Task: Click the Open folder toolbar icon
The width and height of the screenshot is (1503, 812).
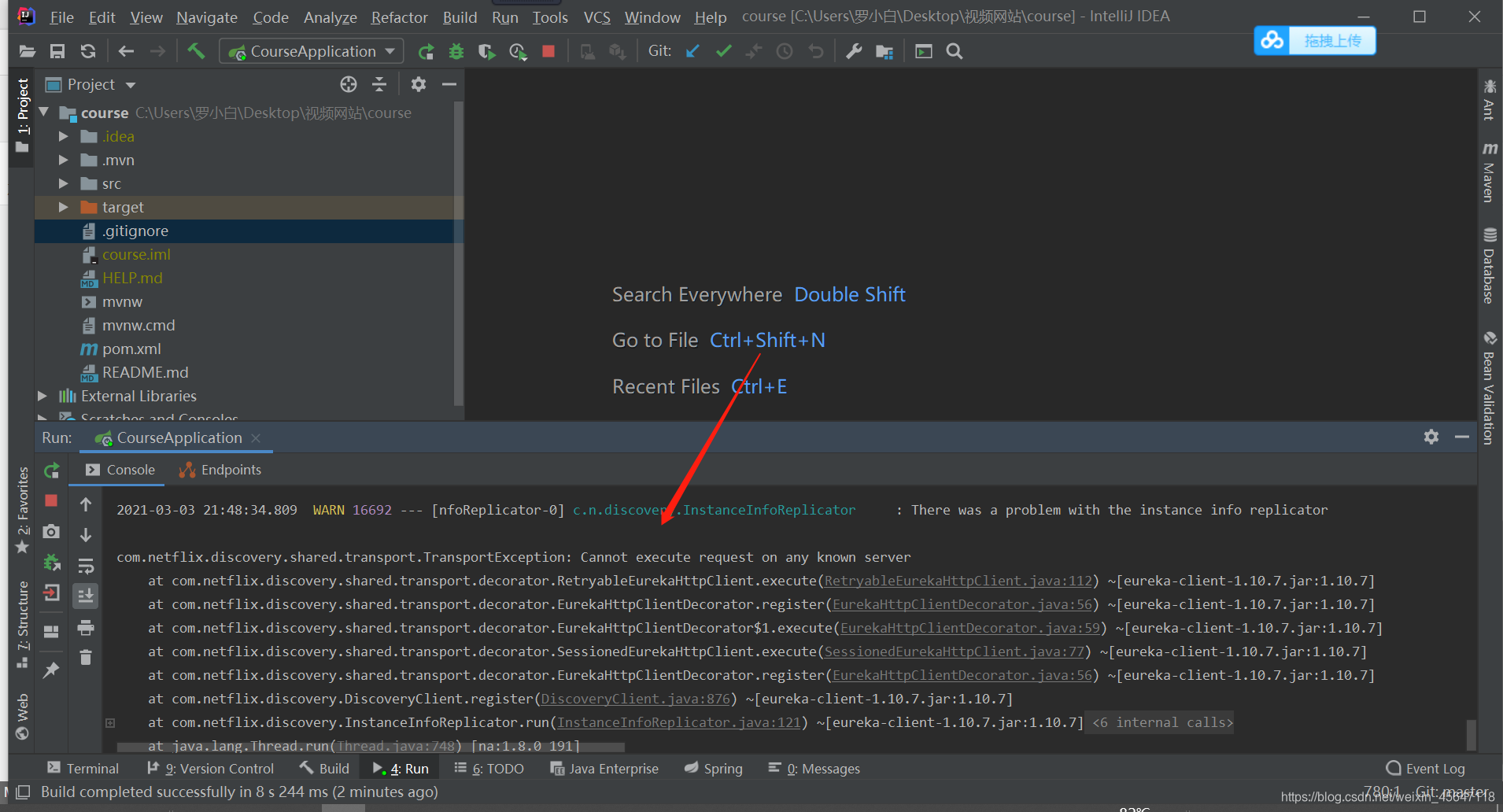Action: (28, 52)
